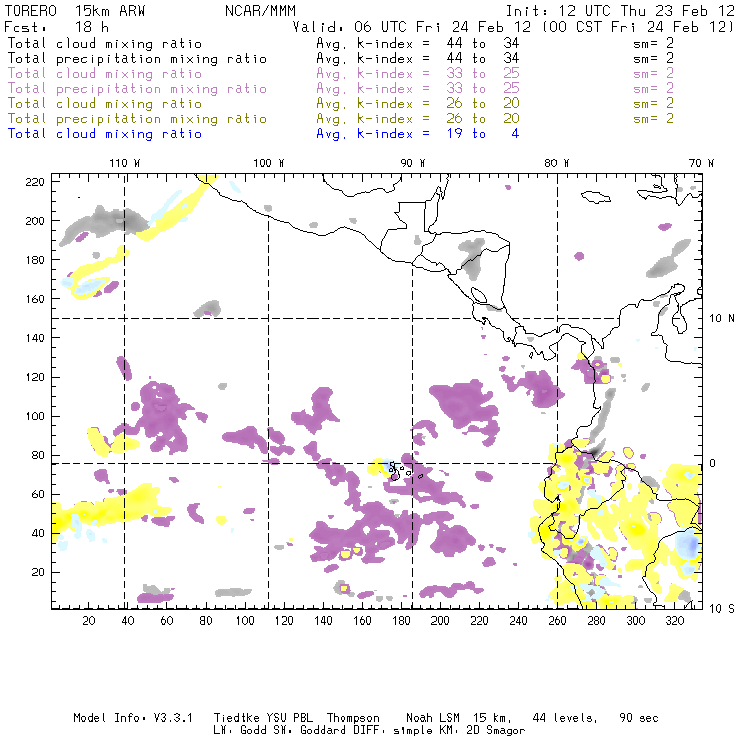Click '(00 CST Fri 24 Feb 12)' local time text
This screenshot has height=740, width=740.
(637, 27)
